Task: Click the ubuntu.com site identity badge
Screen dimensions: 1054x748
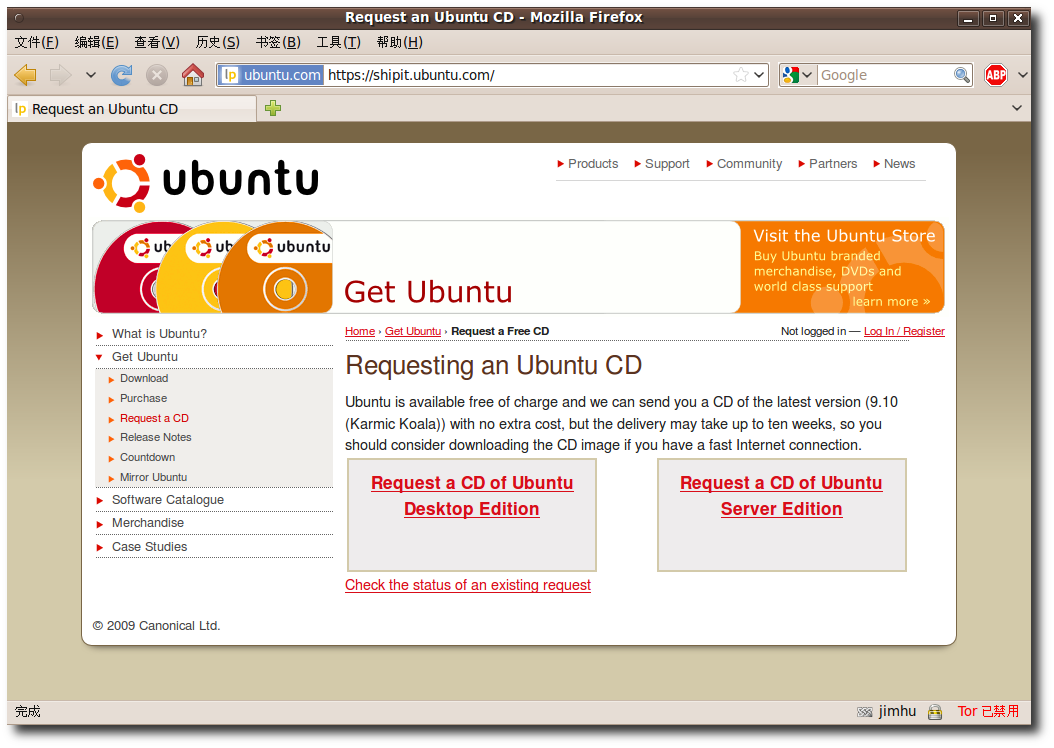Action: [272, 75]
